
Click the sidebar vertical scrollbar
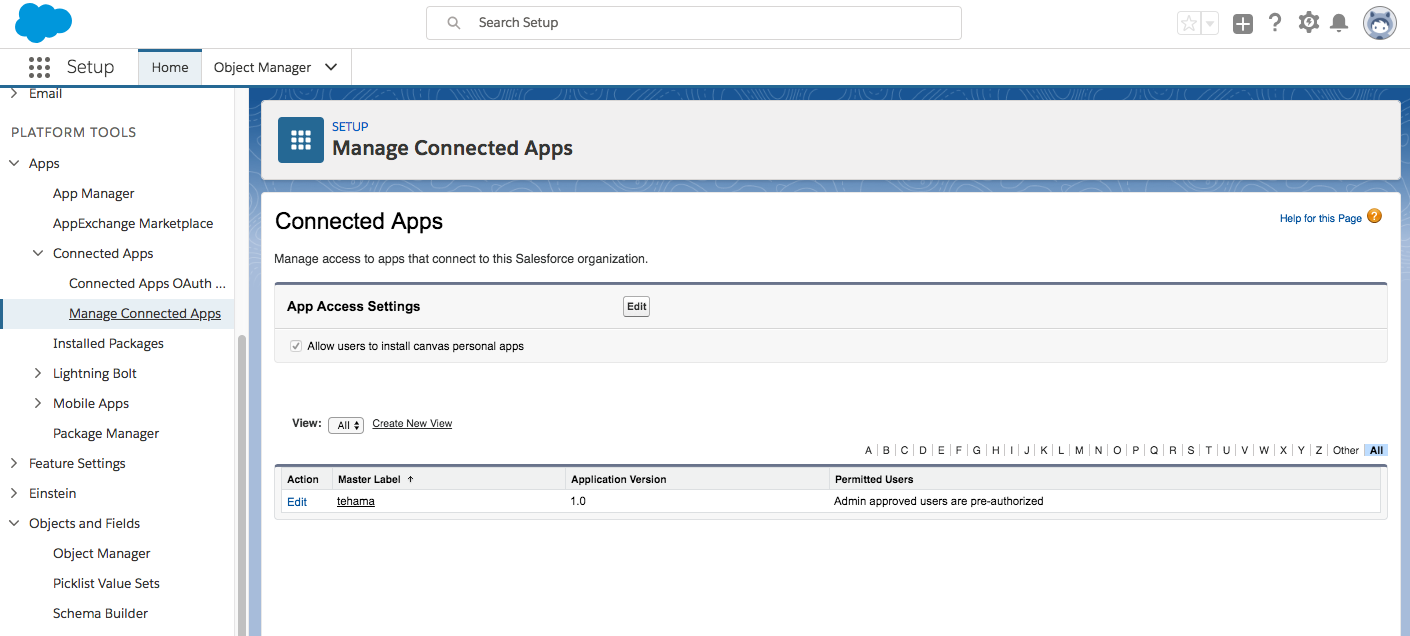241,485
